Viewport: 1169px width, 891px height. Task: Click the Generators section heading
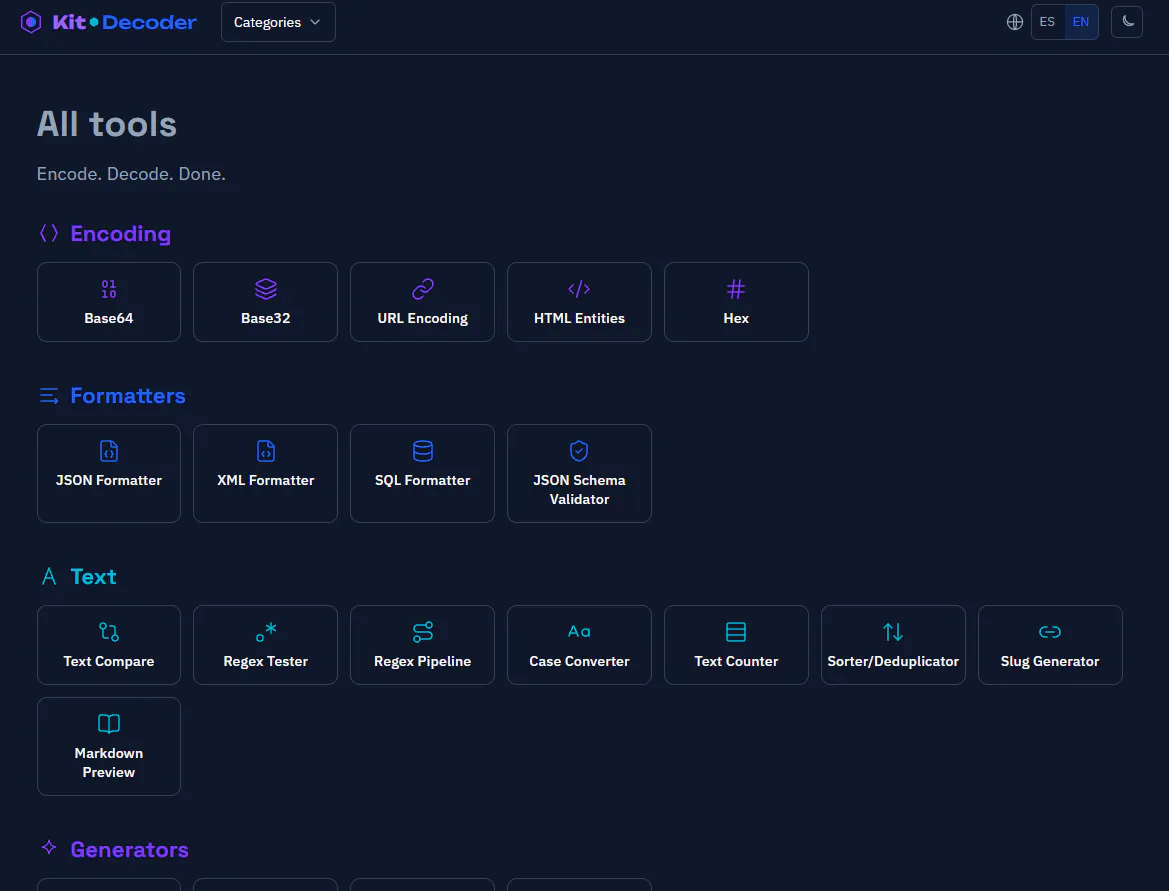tap(129, 850)
